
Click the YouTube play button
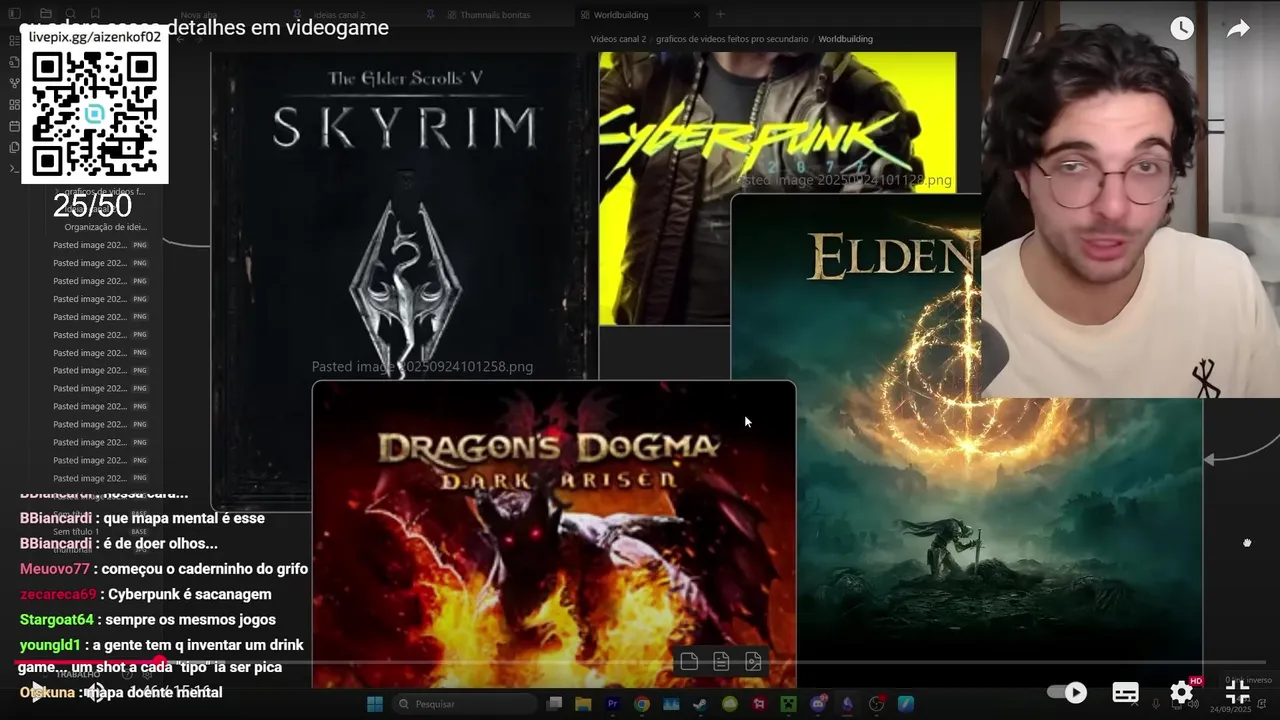tap(37, 692)
